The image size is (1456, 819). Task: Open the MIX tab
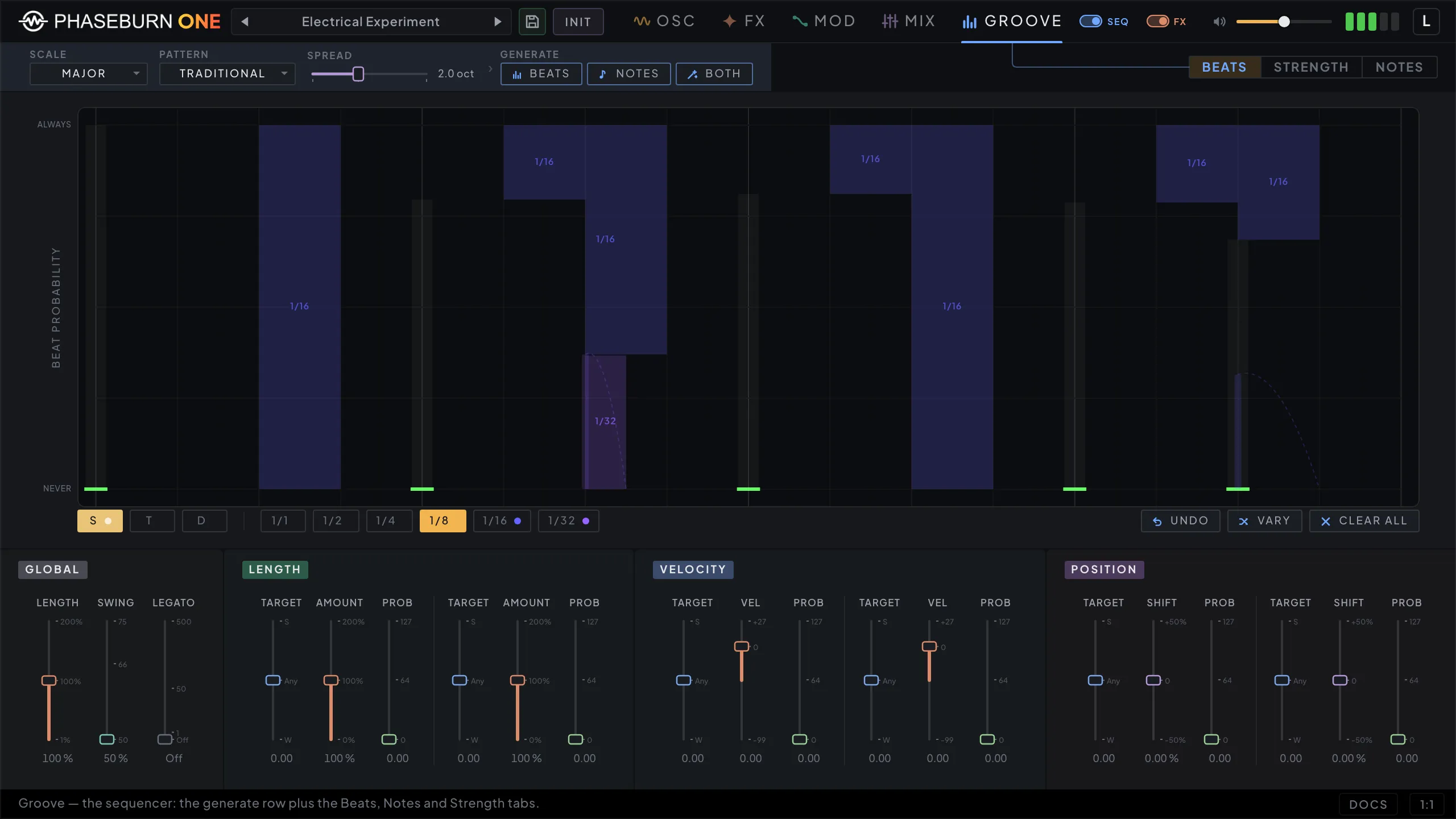click(908, 21)
